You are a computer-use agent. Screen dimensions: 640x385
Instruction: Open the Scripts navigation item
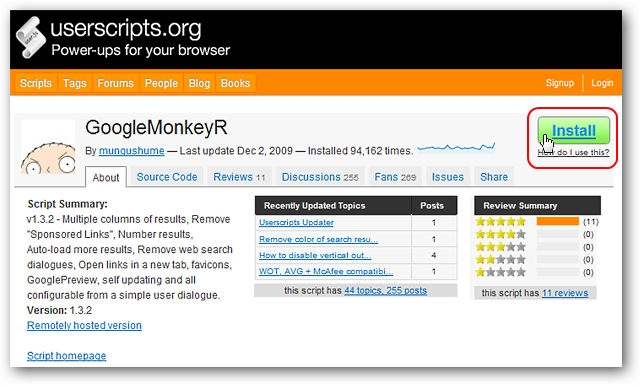(36, 83)
